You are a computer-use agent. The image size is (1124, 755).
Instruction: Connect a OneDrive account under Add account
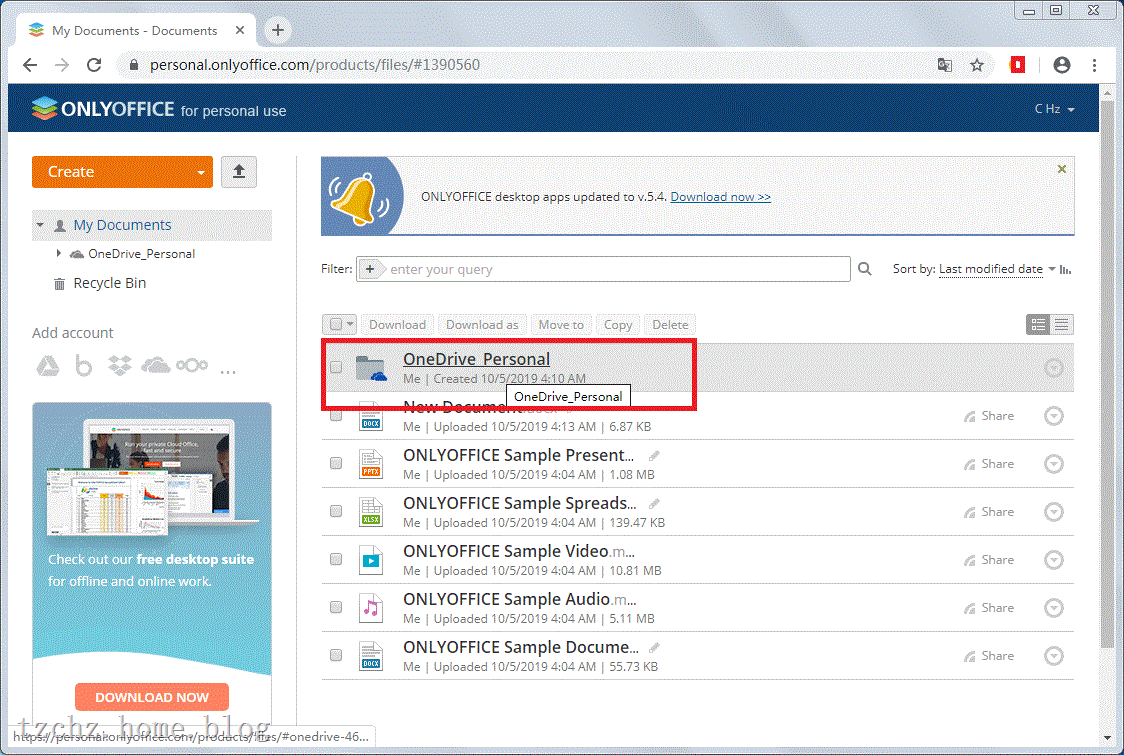(x=156, y=366)
